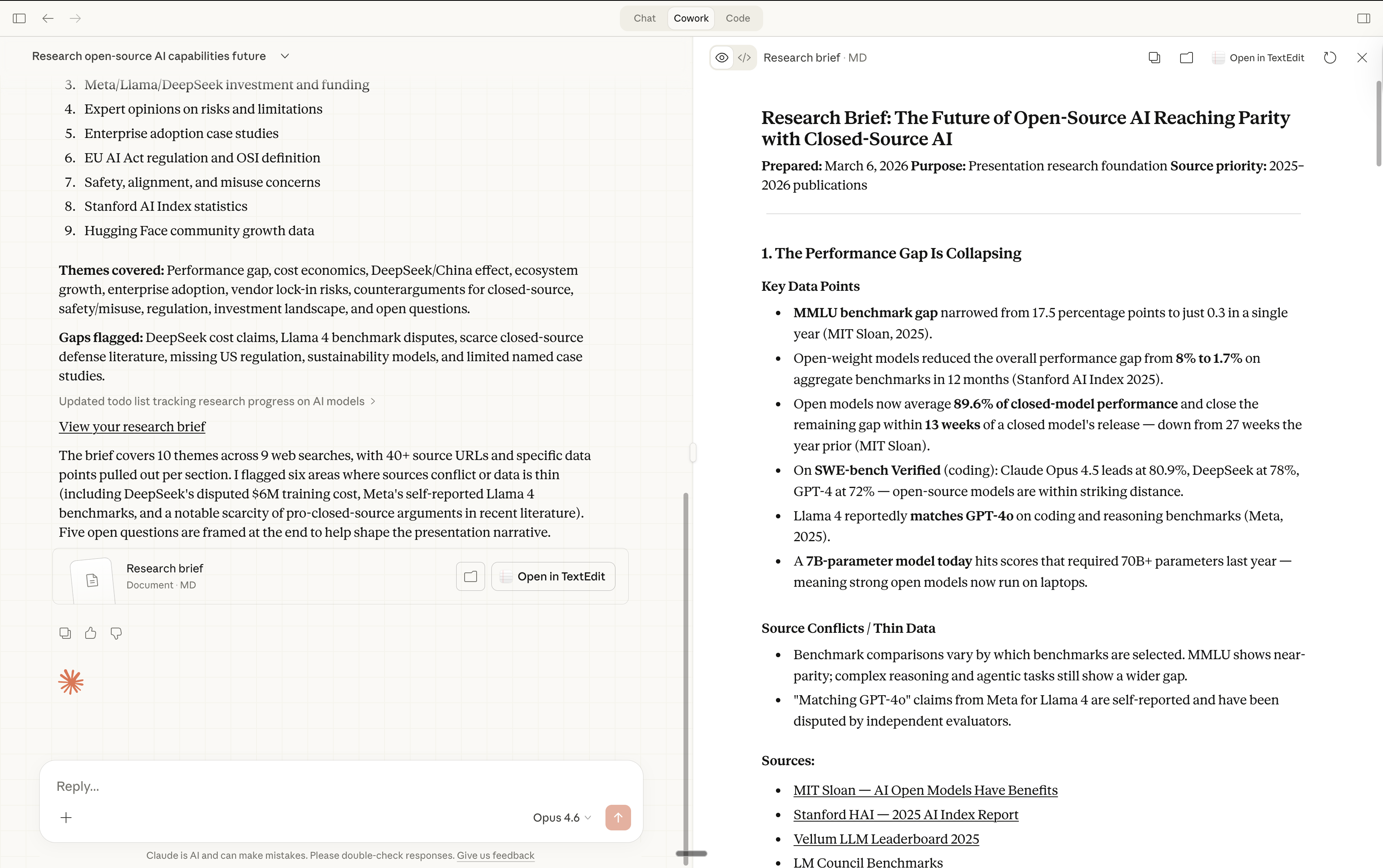Click the back navigation arrow
This screenshot has height=868, width=1383.
tap(48, 18)
